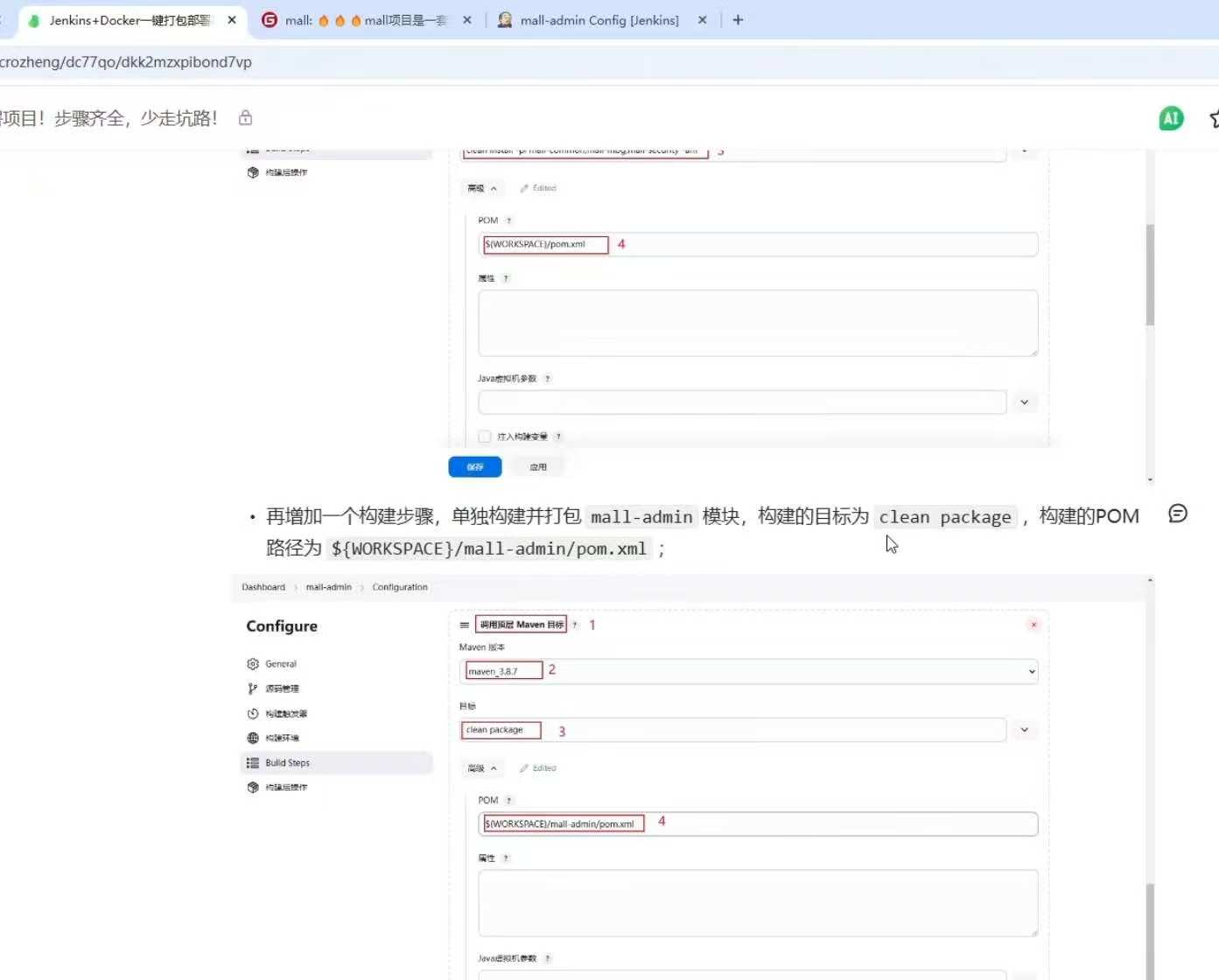
Task: Open 构建后操作 below Build Steps in Configure sidebar
Action: click(x=277, y=787)
